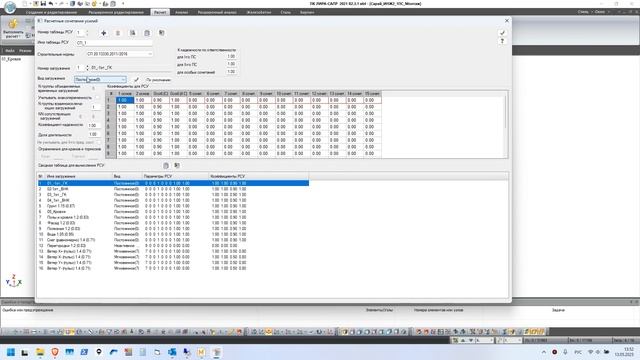
Task: Open help with the question mark icon
Action: coord(502,41)
